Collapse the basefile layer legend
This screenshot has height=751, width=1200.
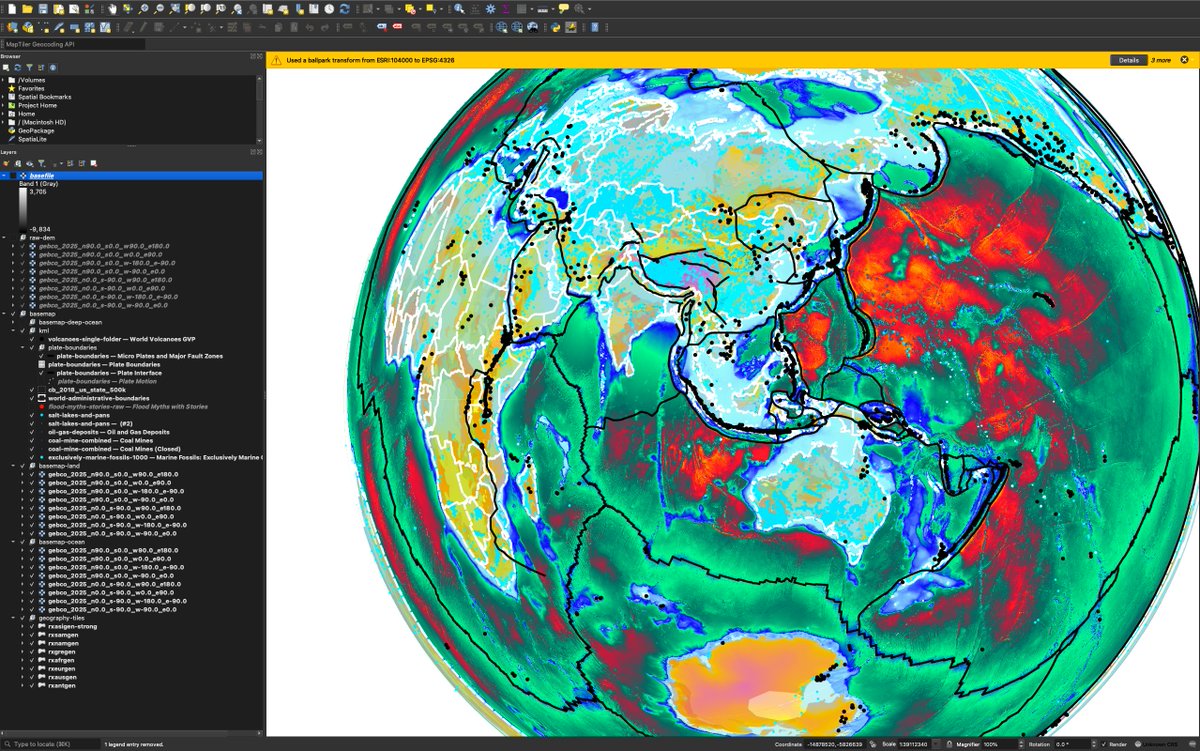[x=4, y=176]
